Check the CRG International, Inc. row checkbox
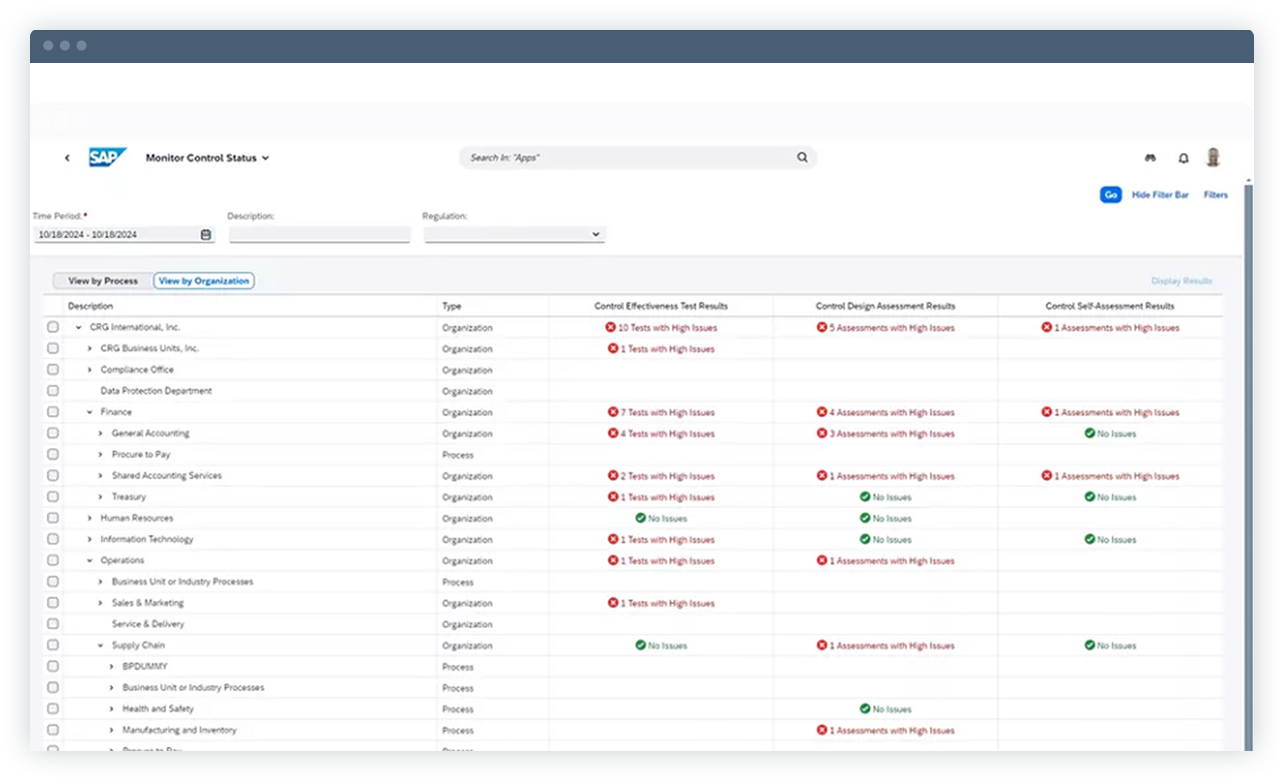Viewport: 1284px width, 780px height. click(53, 327)
